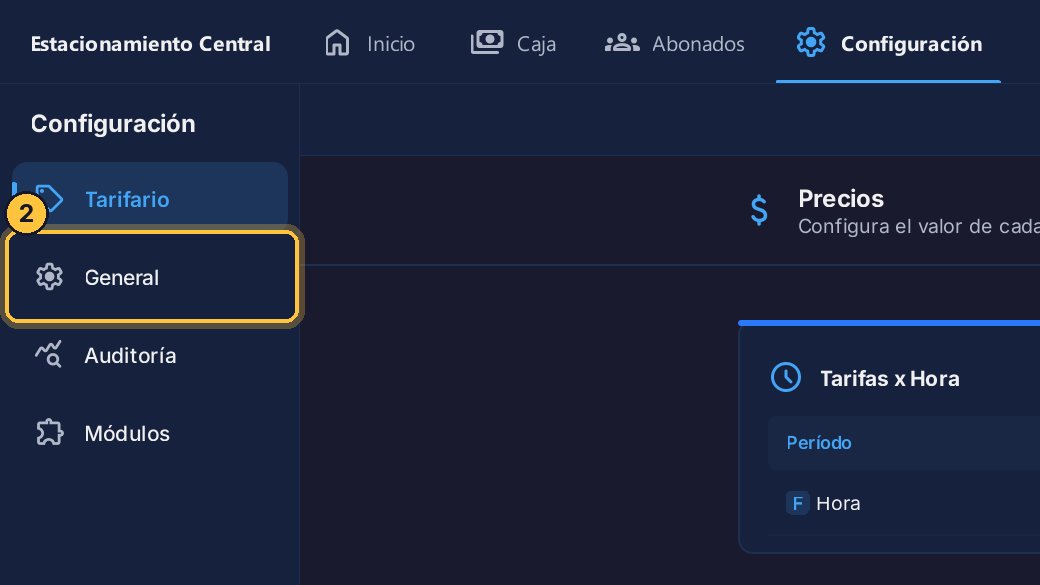Click the Período column header

(x=818, y=442)
